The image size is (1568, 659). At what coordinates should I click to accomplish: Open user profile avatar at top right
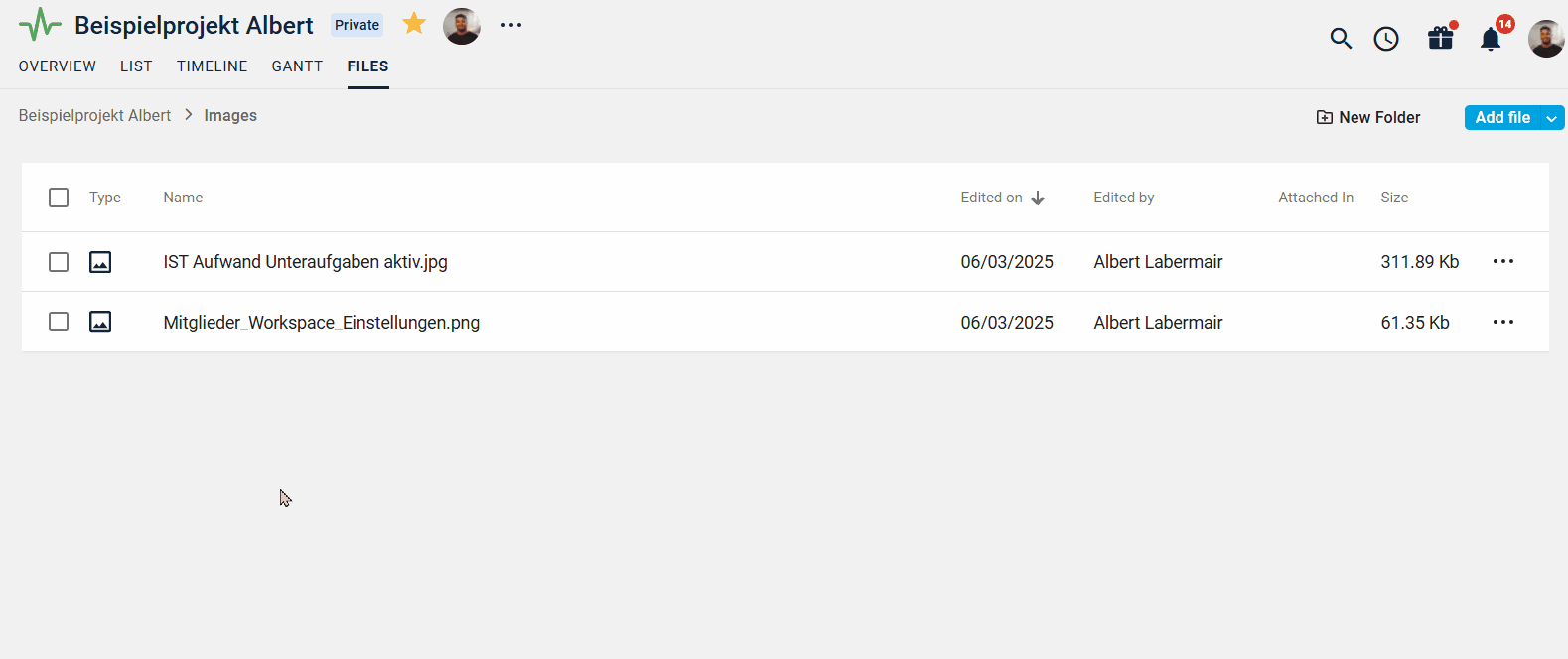pos(1546,39)
